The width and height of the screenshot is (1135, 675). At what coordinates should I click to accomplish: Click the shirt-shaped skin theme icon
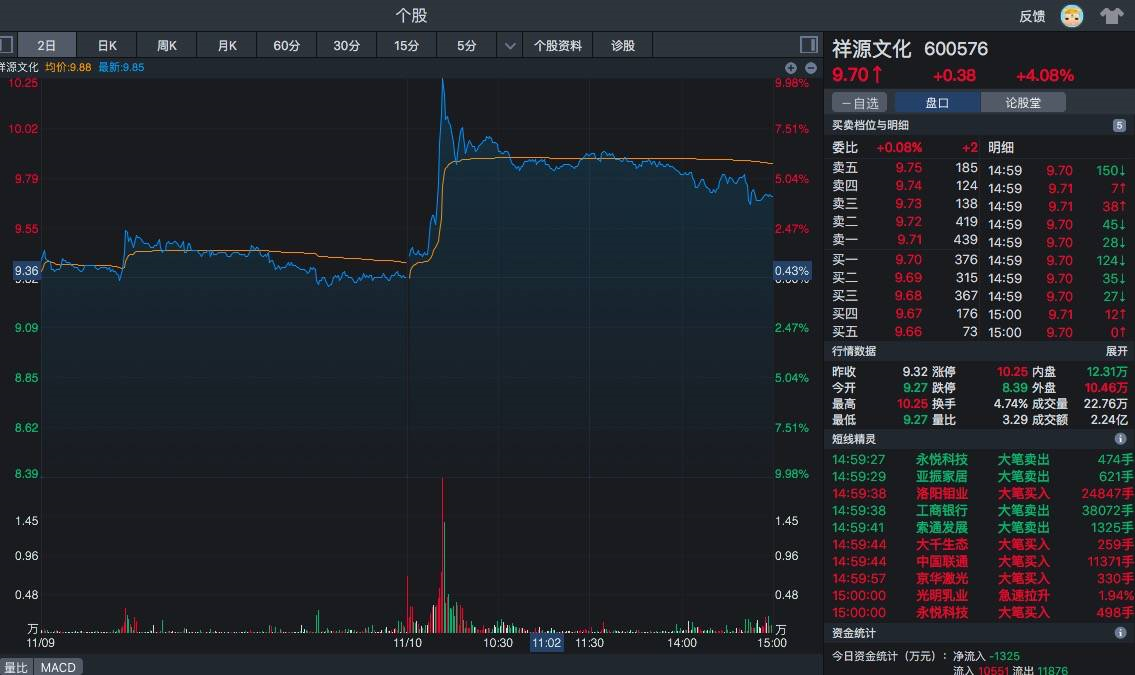click(1111, 16)
